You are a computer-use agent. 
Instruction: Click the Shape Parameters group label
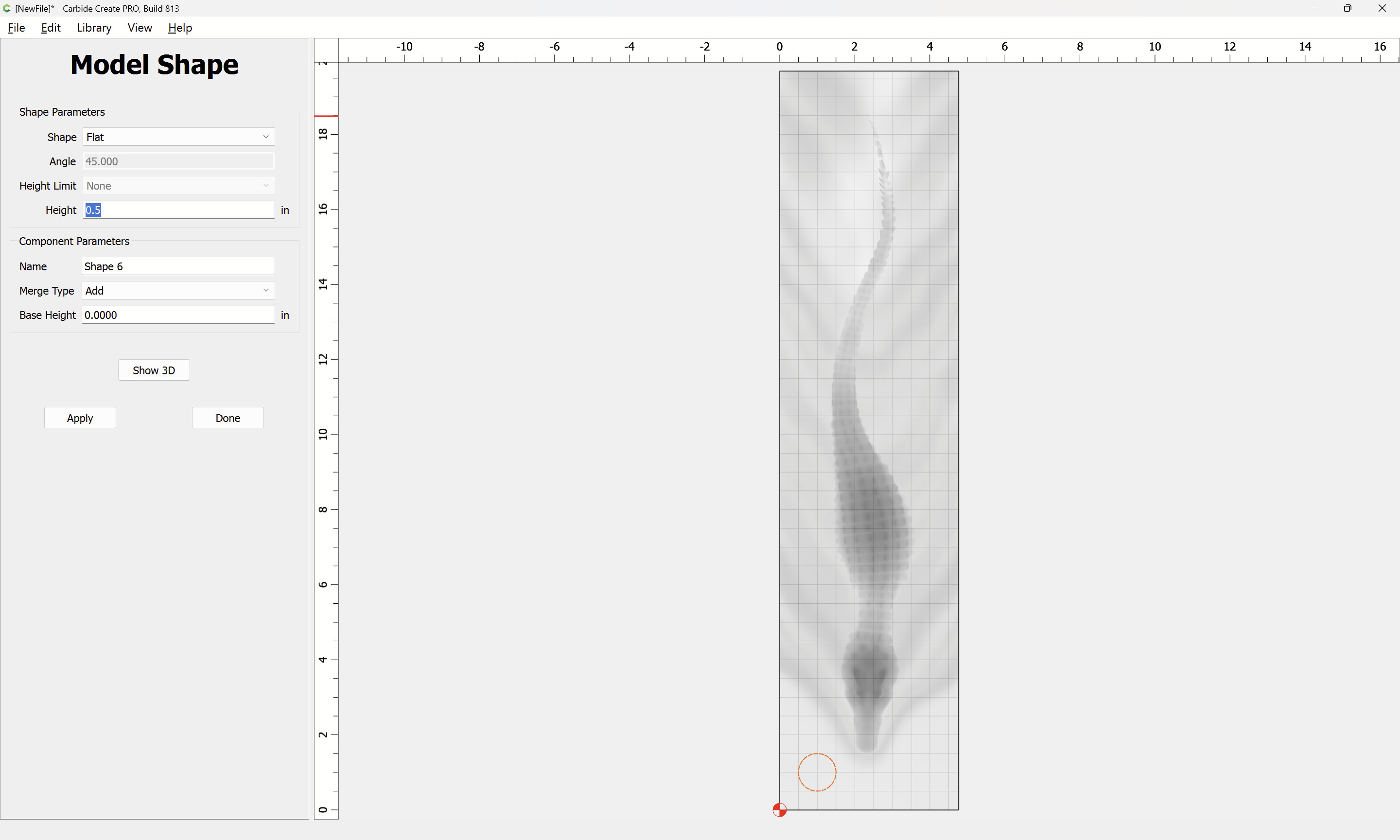[62, 112]
